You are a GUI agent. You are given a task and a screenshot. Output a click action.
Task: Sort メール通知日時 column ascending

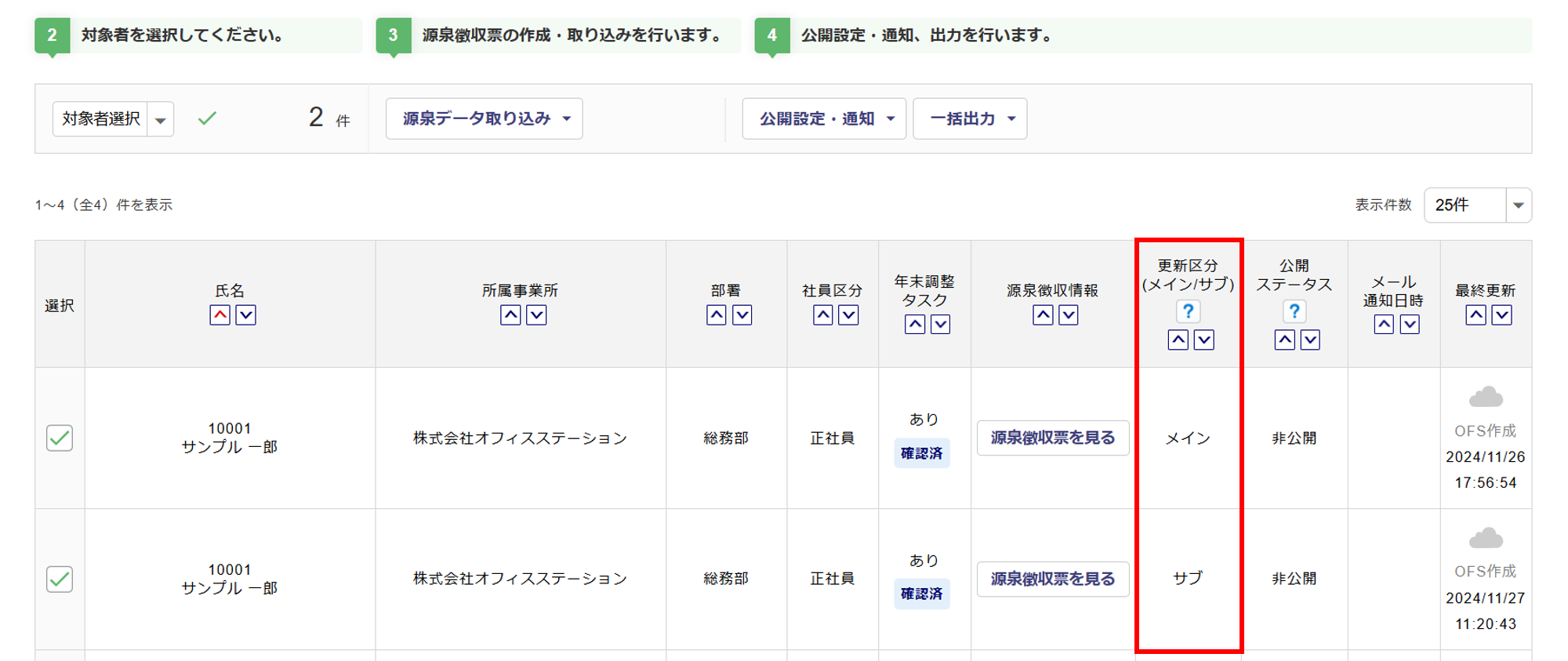coord(1384,325)
